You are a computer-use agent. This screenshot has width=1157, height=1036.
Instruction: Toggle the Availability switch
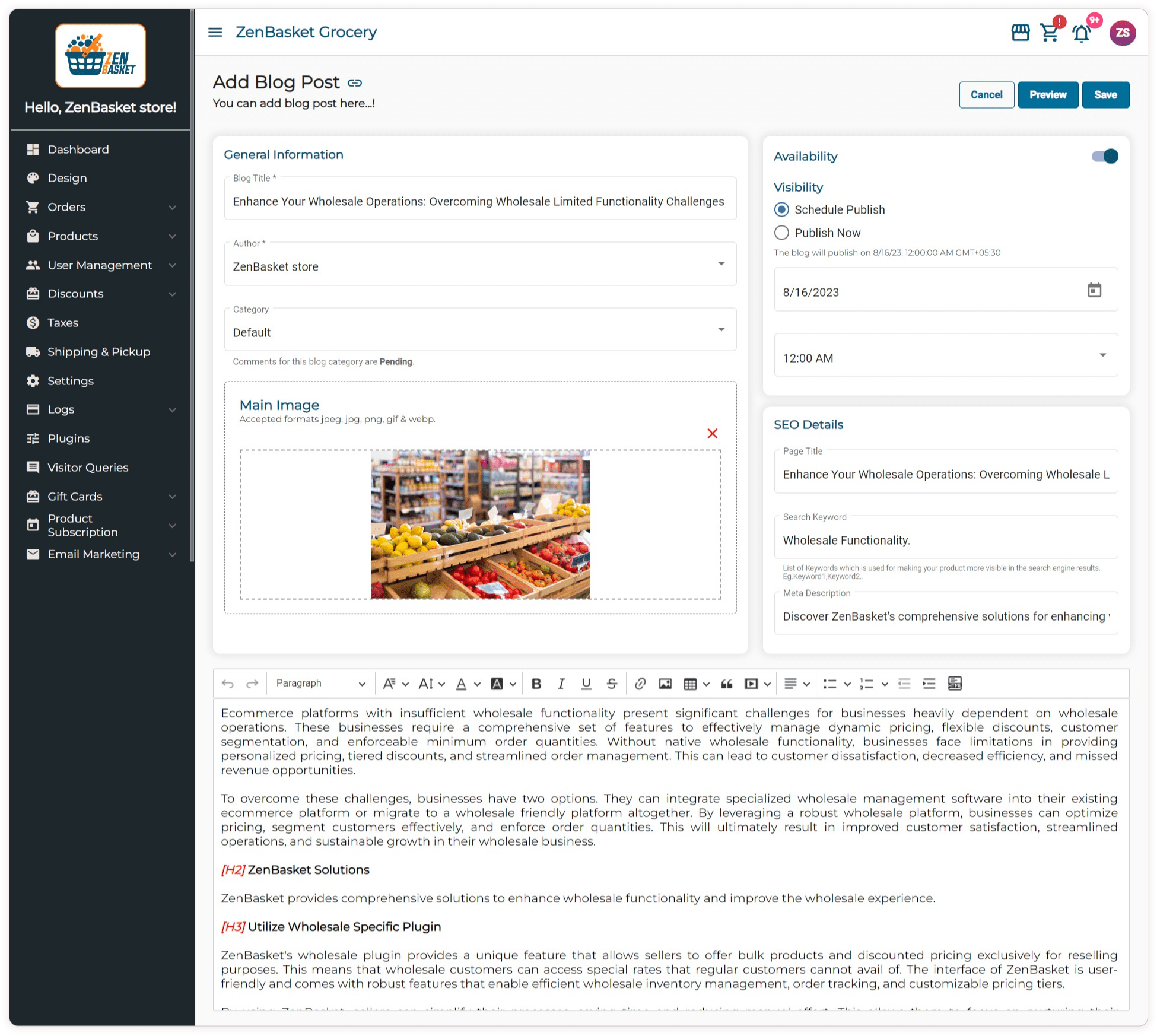click(x=1104, y=157)
